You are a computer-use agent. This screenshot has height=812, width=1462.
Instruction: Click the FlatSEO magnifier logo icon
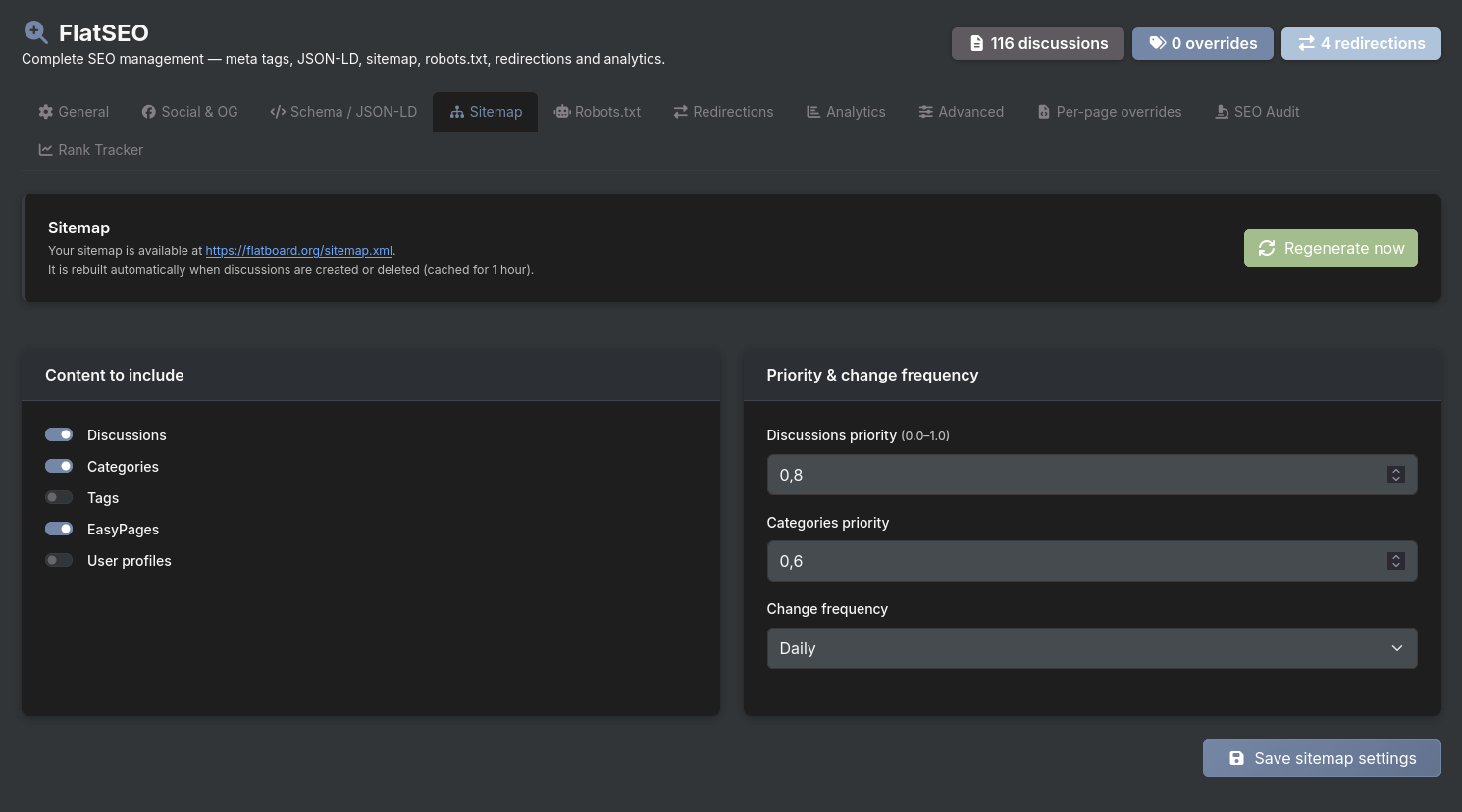pyautogui.click(x=35, y=32)
